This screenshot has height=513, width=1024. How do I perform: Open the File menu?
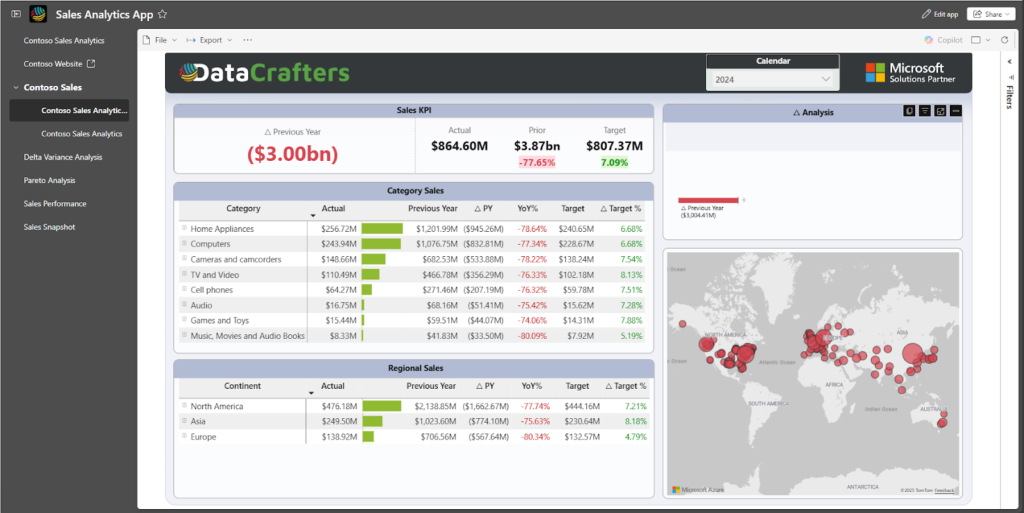pyautogui.click(x=160, y=40)
